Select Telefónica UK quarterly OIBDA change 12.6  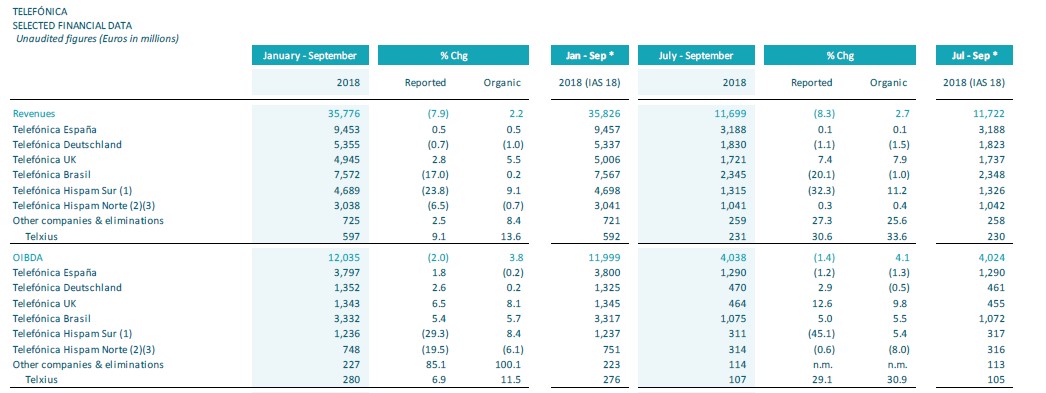click(x=824, y=303)
